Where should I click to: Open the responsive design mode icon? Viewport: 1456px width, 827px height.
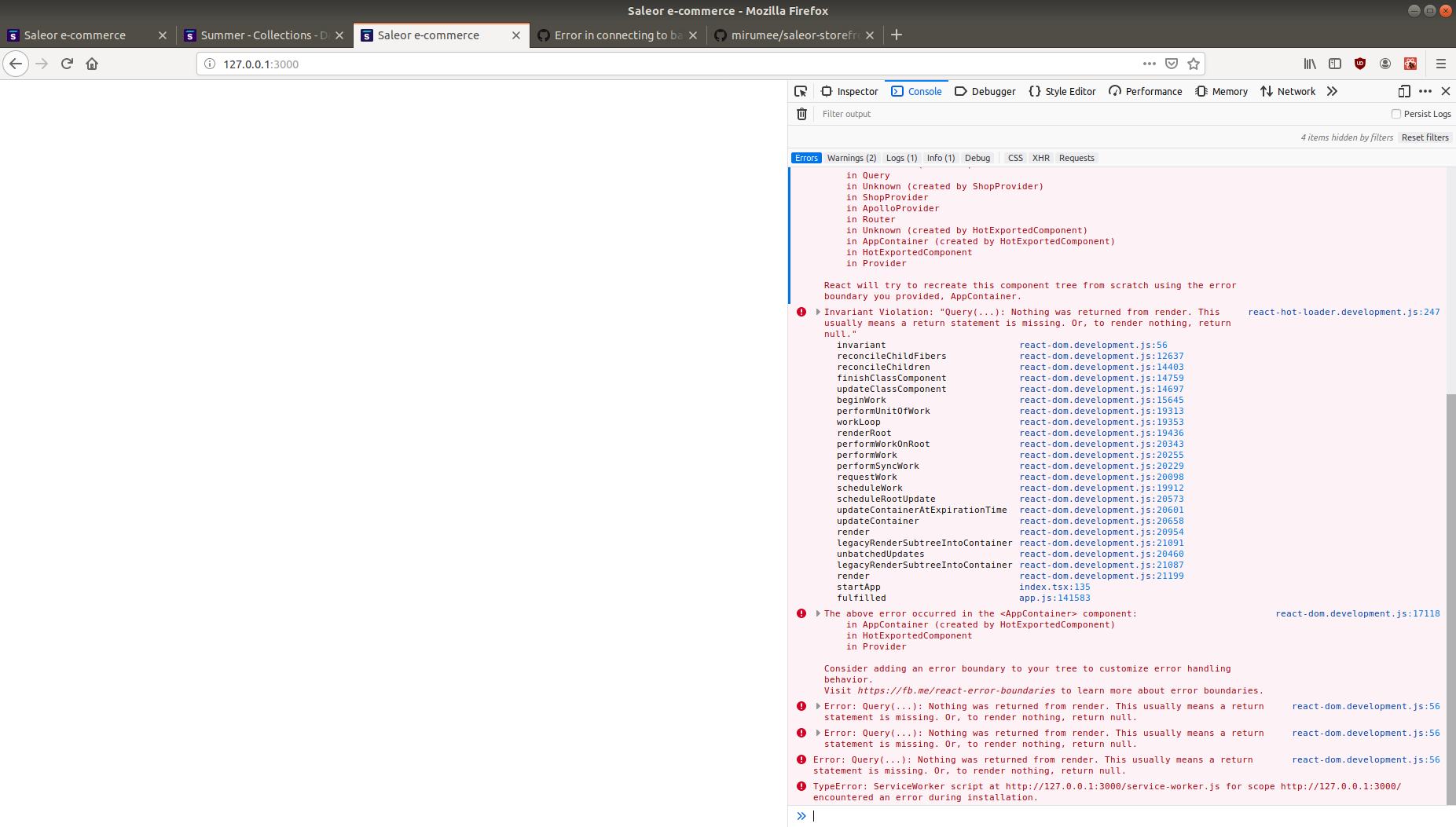[x=1403, y=91]
